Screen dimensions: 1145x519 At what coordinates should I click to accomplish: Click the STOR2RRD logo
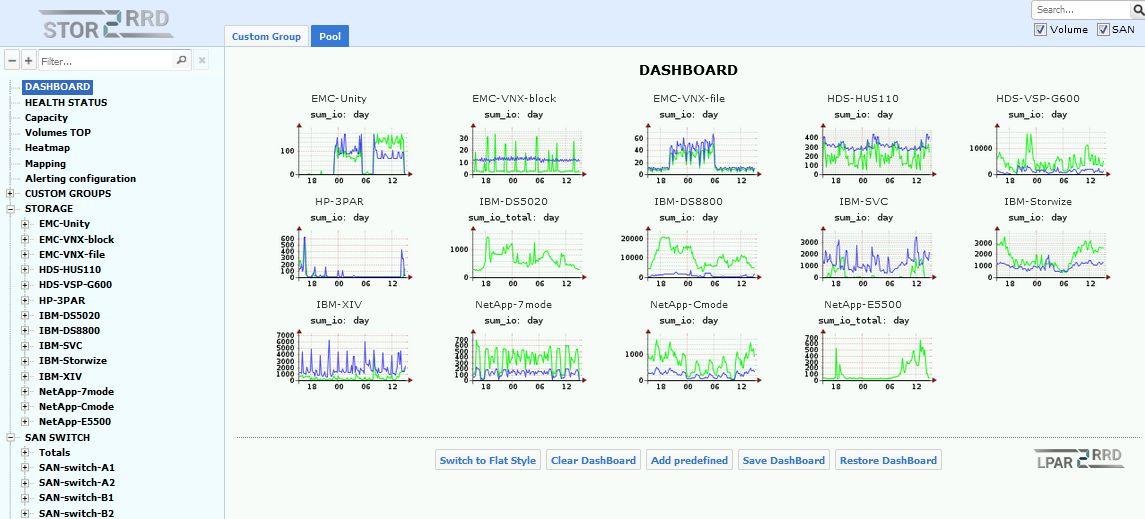[x=105, y=25]
